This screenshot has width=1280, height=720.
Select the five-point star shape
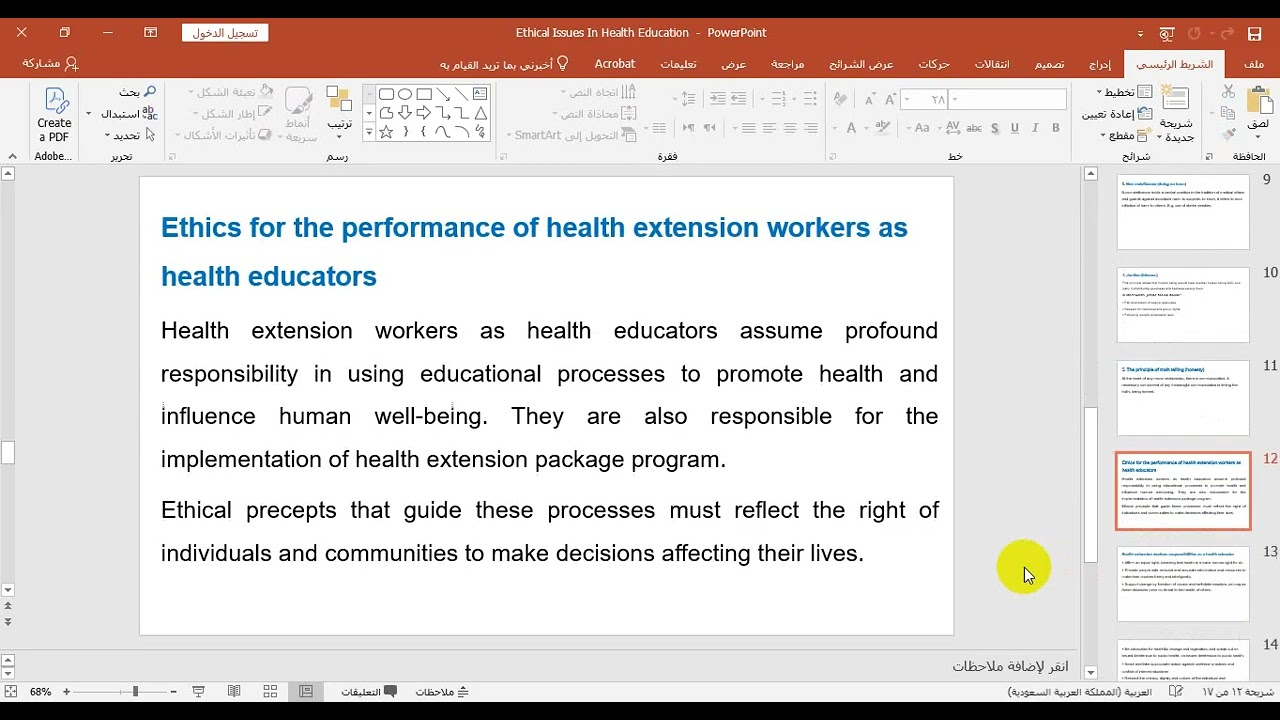(386, 131)
